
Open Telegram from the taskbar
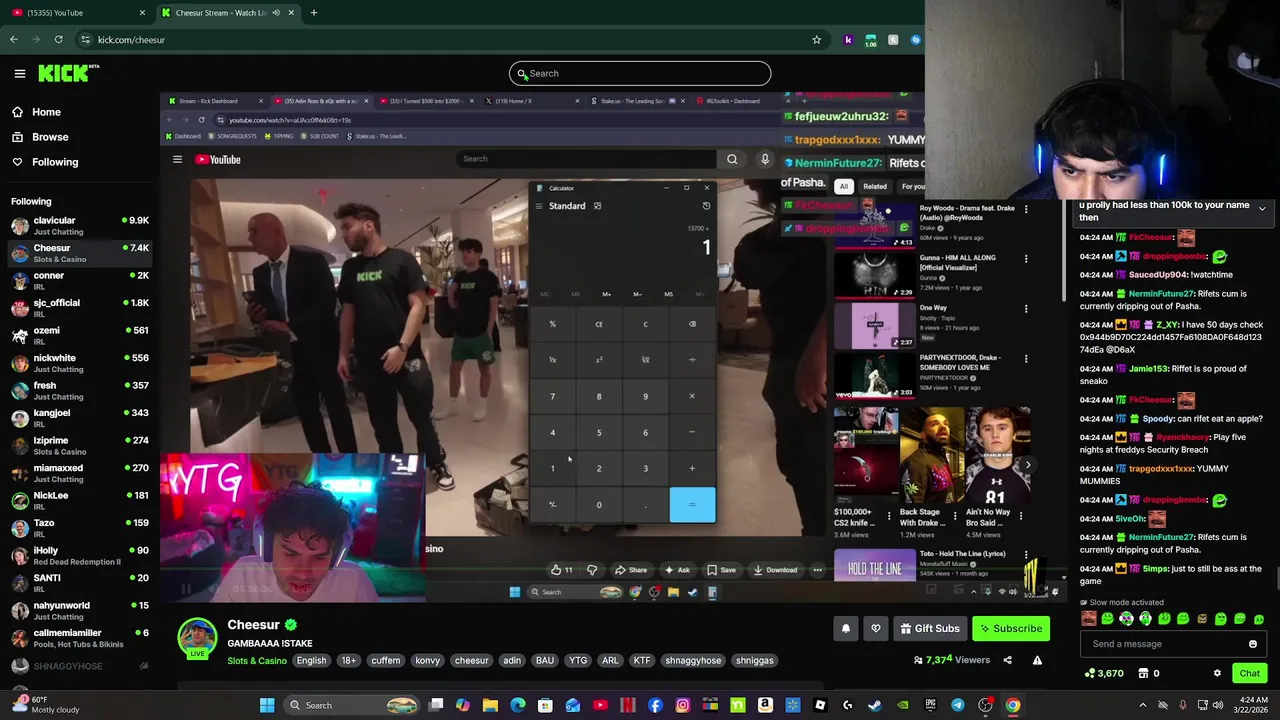point(958,705)
